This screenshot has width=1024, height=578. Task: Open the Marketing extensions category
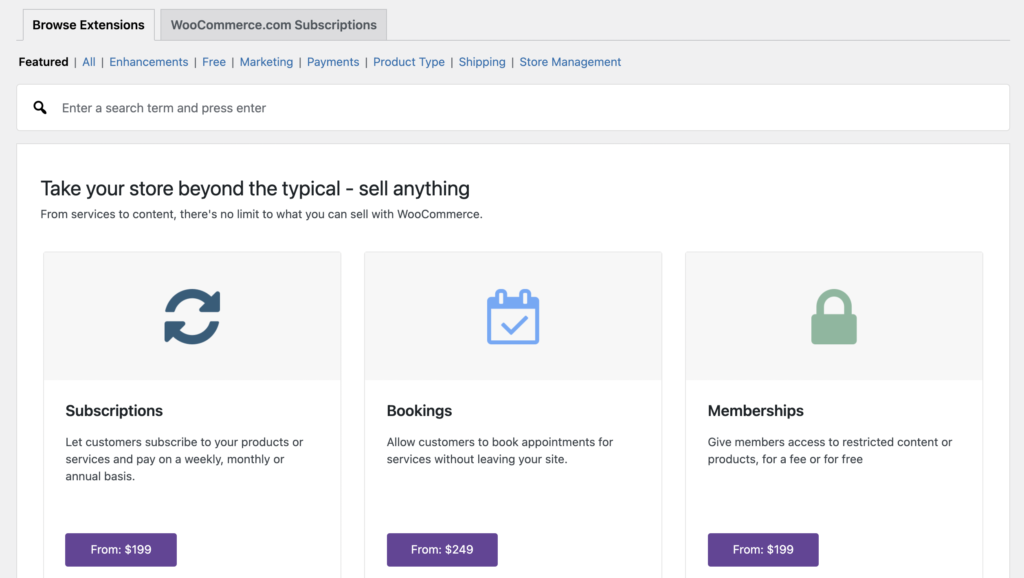coord(266,61)
